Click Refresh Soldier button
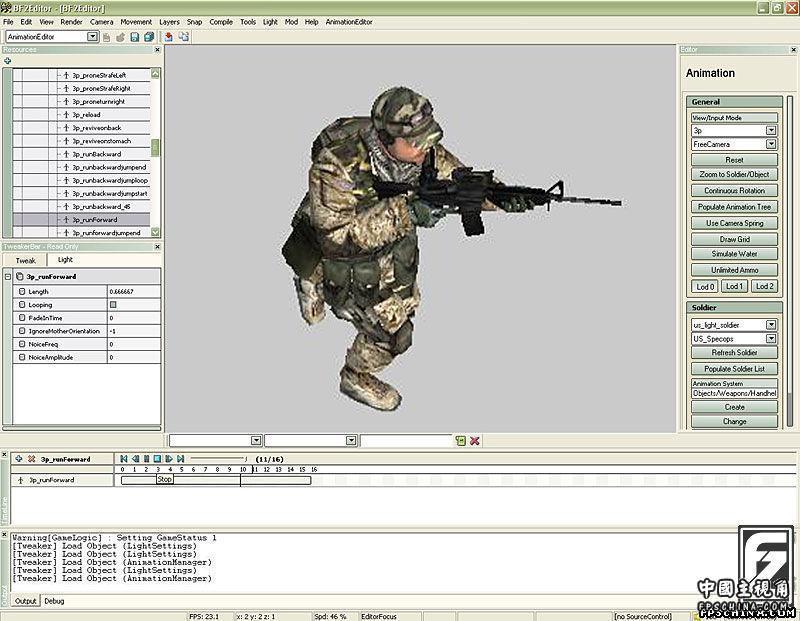Image resolution: width=800 pixels, height=621 pixels. click(734, 353)
